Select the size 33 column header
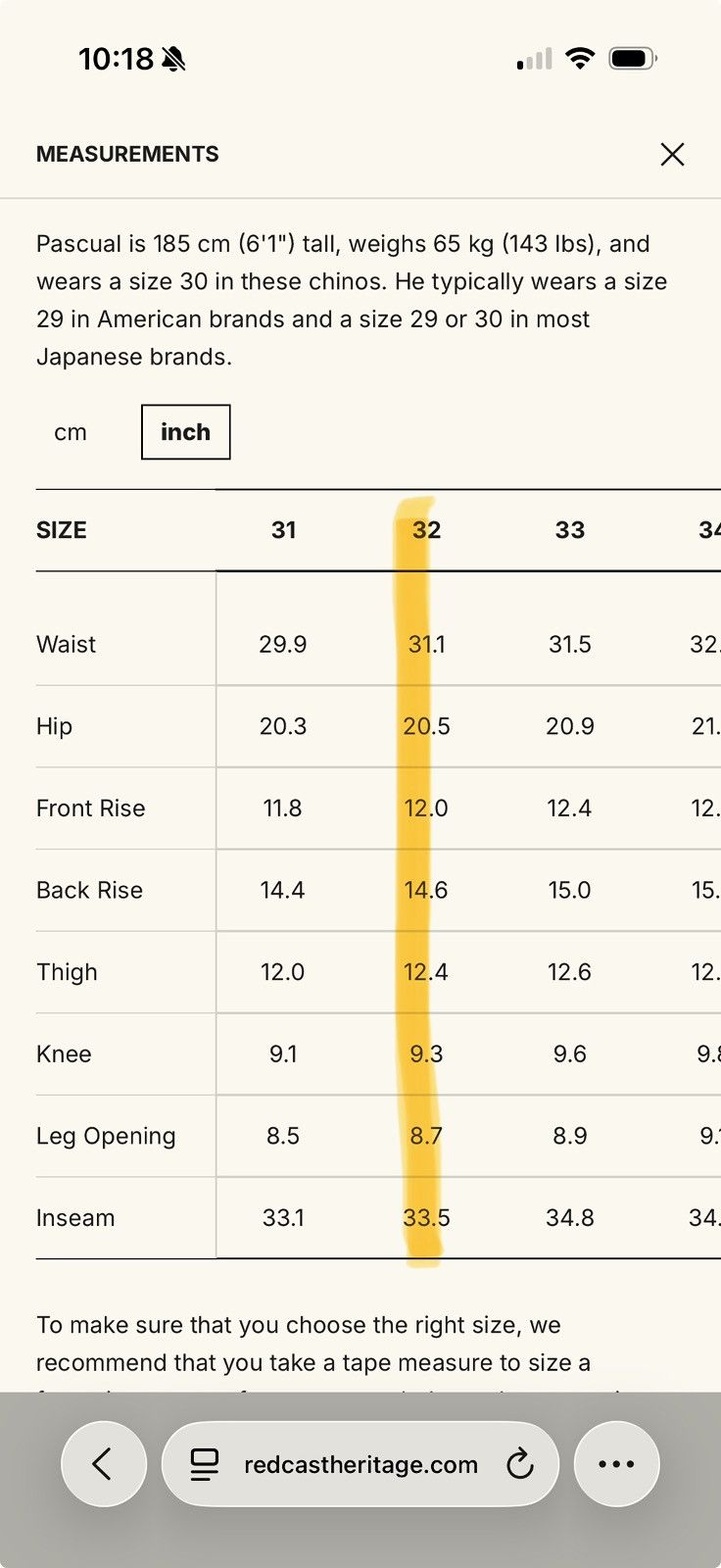 coord(570,530)
